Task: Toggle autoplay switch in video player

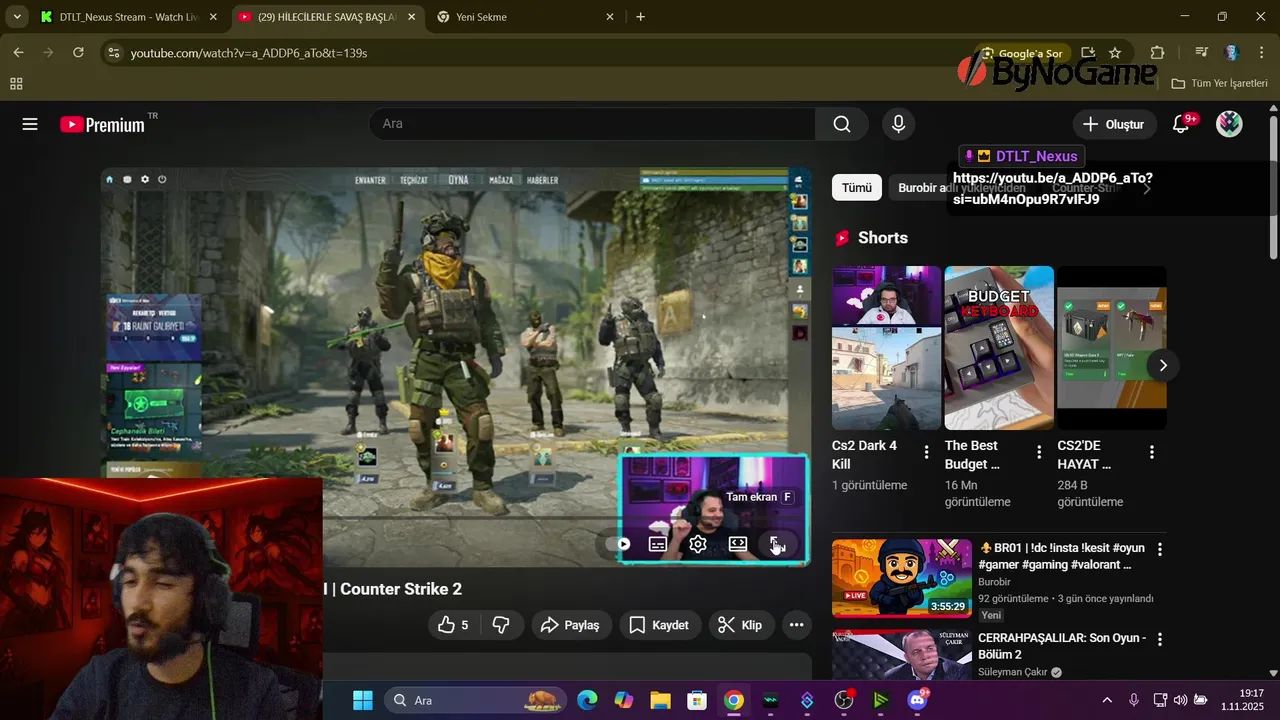Action: coord(621,544)
